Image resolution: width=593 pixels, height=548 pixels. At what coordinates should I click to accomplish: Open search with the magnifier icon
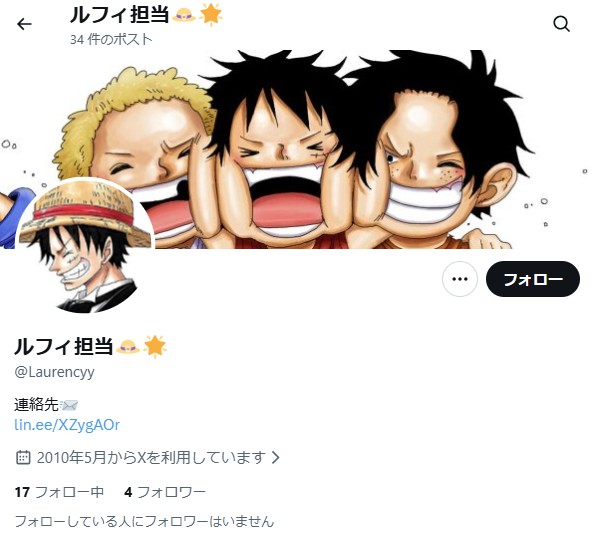click(x=561, y=24)
